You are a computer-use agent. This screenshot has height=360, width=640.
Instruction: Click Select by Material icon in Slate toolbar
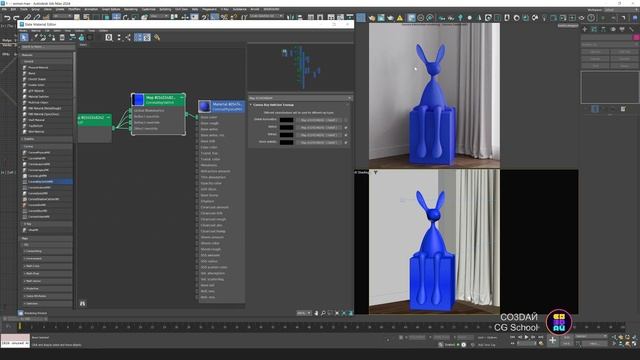(x=157, y=38)
